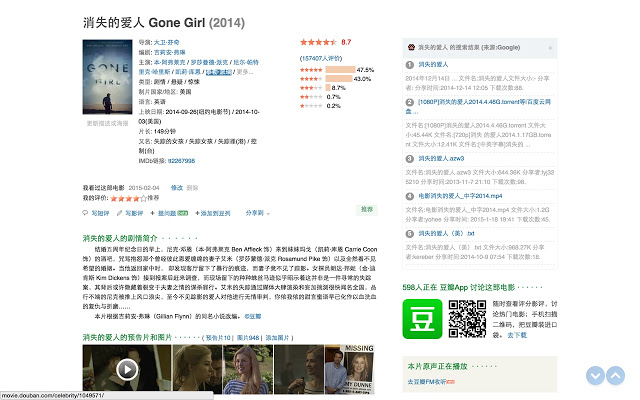Click the 写影评 link
Image resolution: width=640 pixels, height=400 pixels.
[x=134, y=213]
